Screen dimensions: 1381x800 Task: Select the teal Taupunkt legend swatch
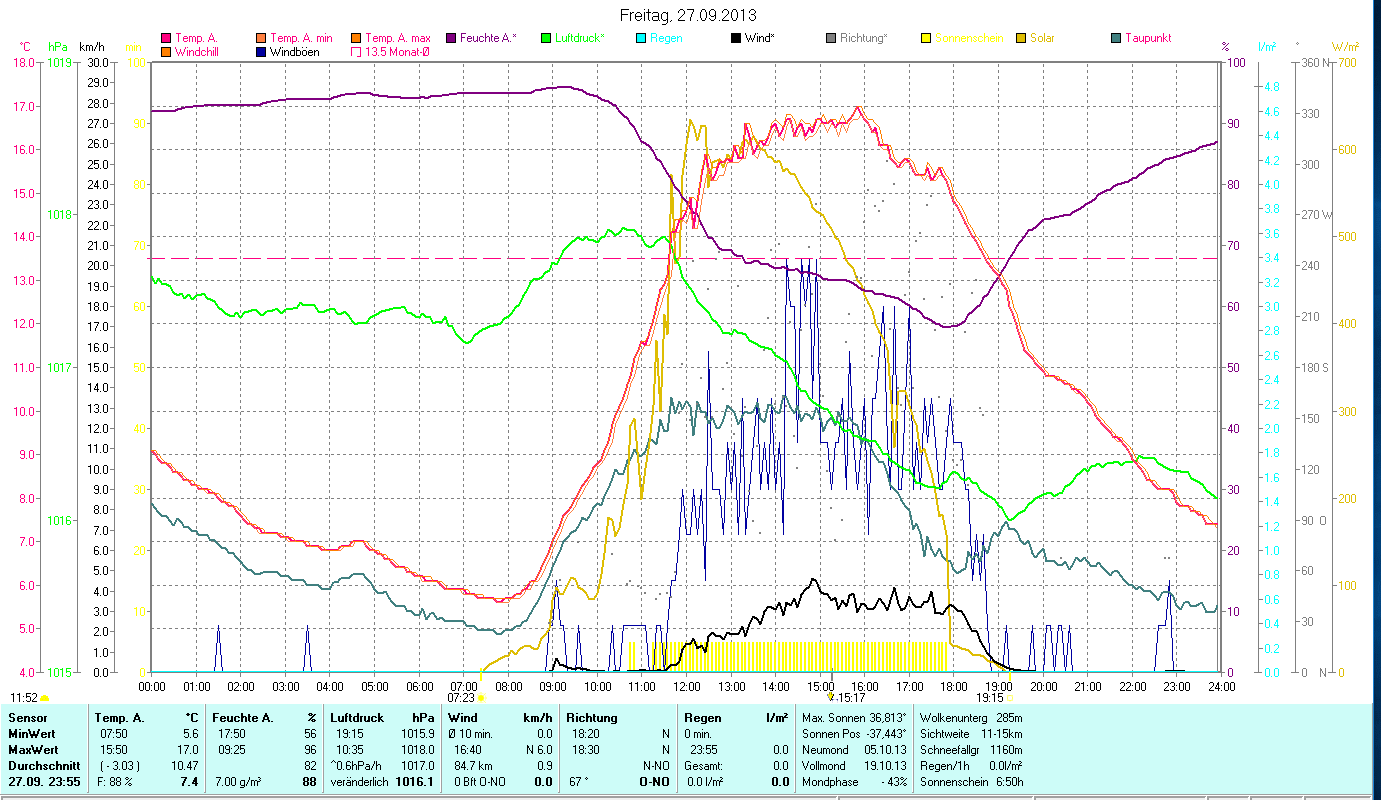tap(1117, 38)
